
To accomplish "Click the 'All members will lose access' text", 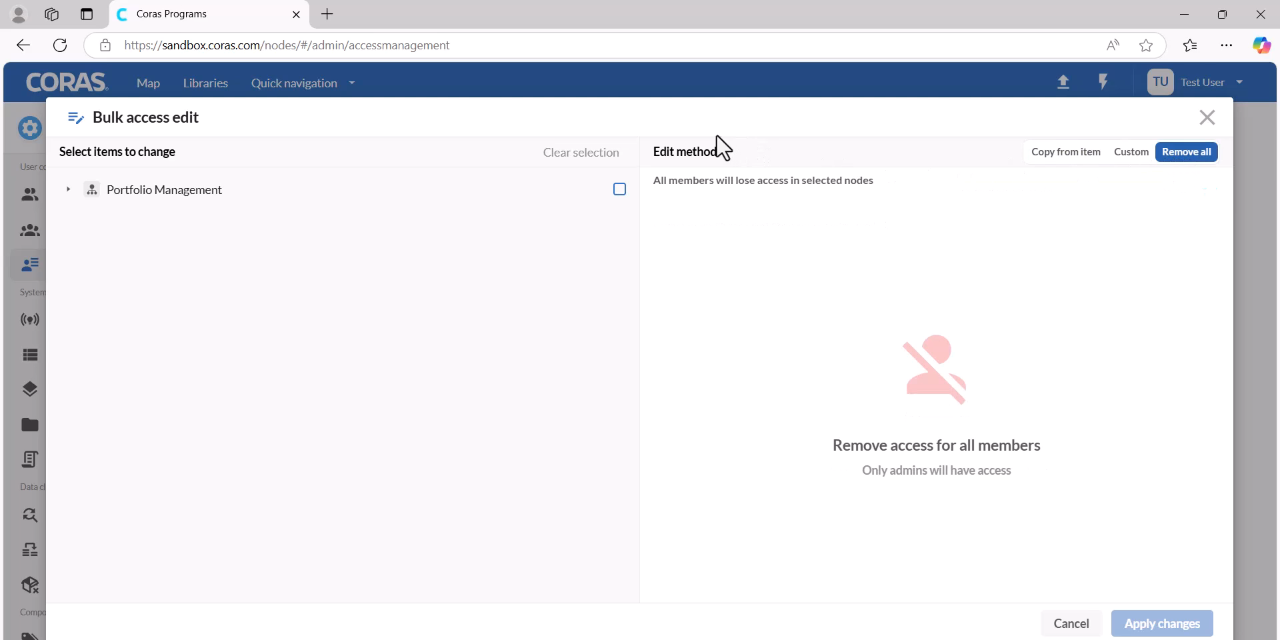I will click(763, 180).
